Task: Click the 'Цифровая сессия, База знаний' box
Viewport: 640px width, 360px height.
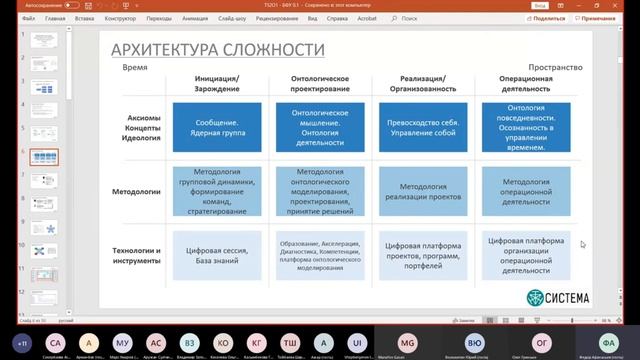Action: click(x=217, y=256)
